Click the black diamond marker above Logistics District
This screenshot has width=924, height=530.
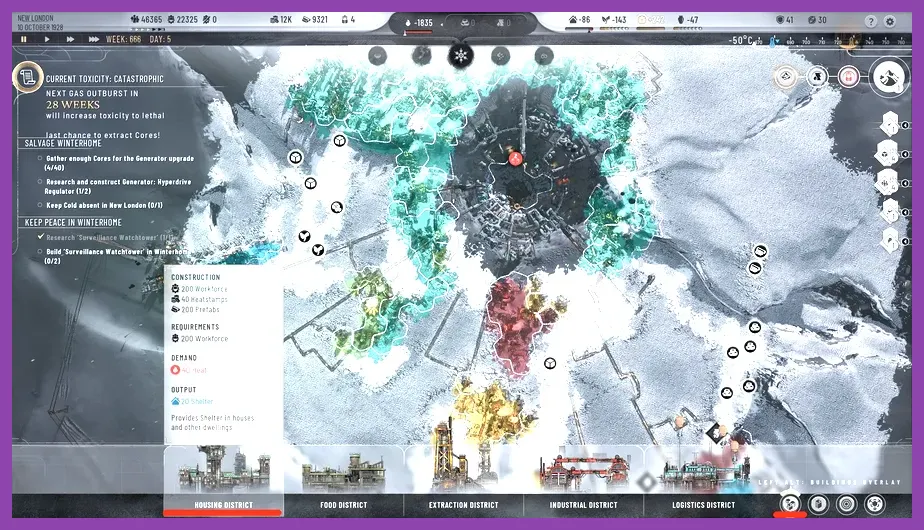tap(717, 433)
